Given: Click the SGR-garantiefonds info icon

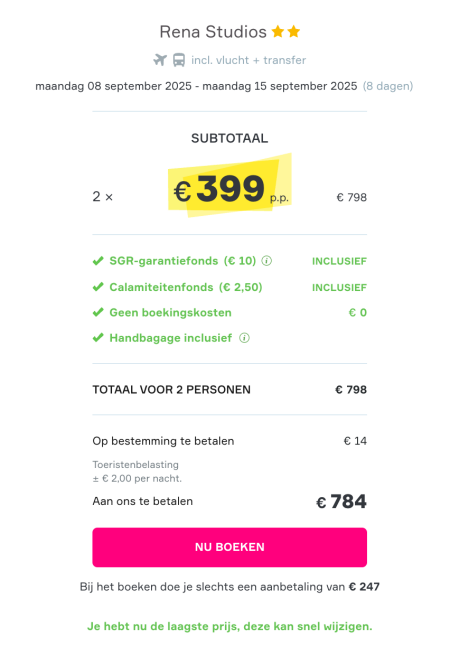Looking at the screenshot, I should [266, 261].
